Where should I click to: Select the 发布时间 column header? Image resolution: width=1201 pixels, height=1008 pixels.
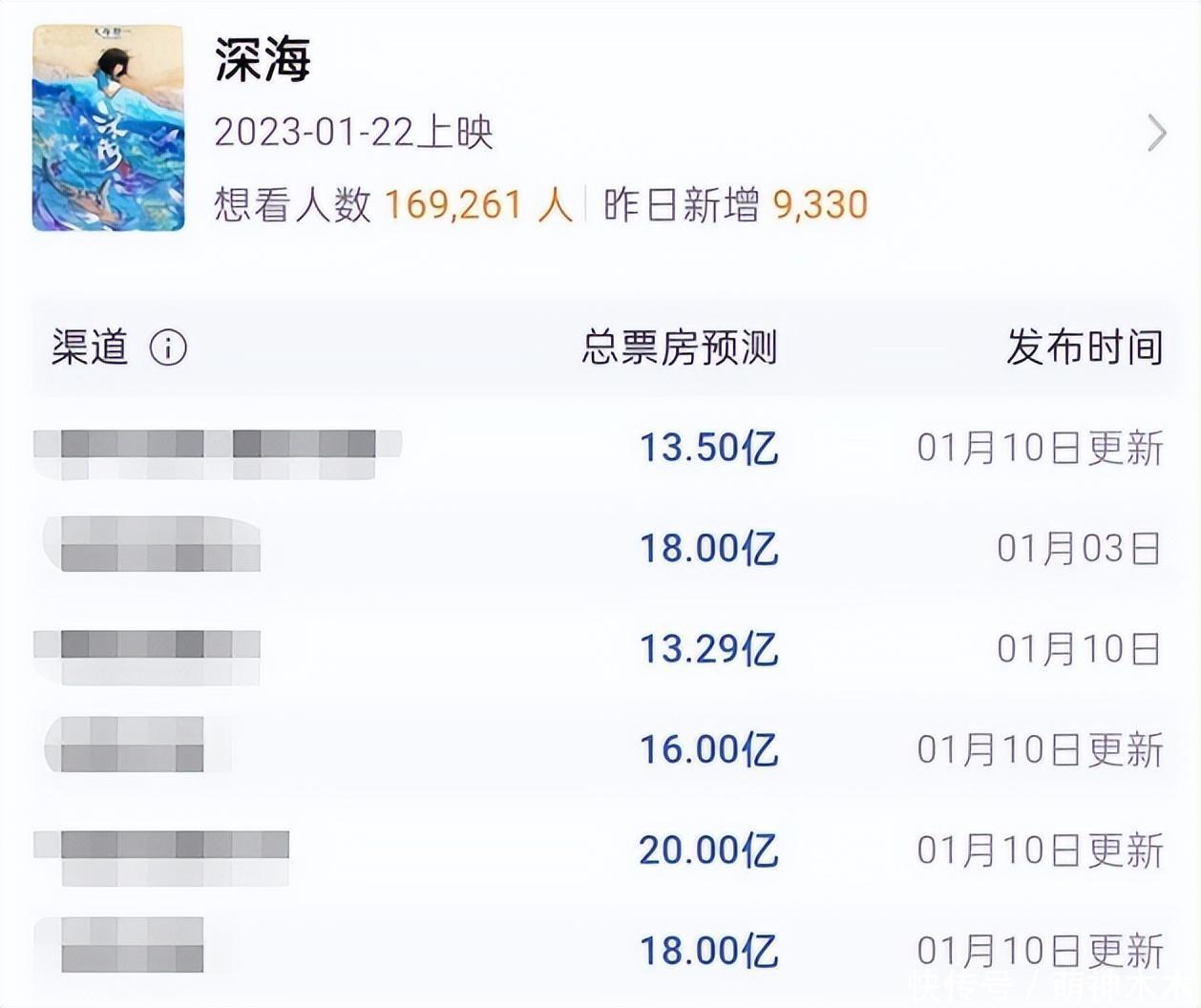(x=1085, y=347)
